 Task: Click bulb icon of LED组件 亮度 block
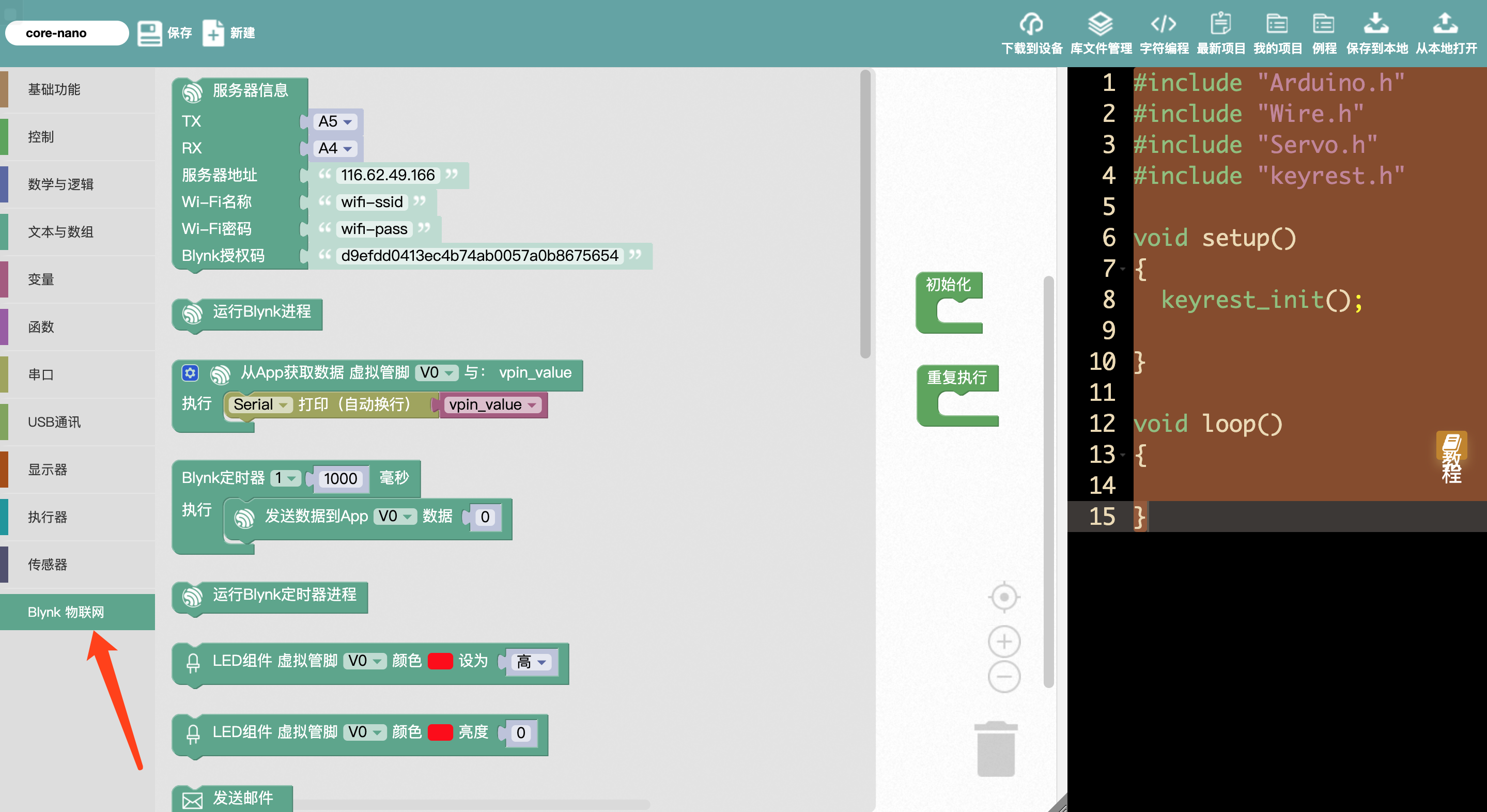click(x=193, y=734)
